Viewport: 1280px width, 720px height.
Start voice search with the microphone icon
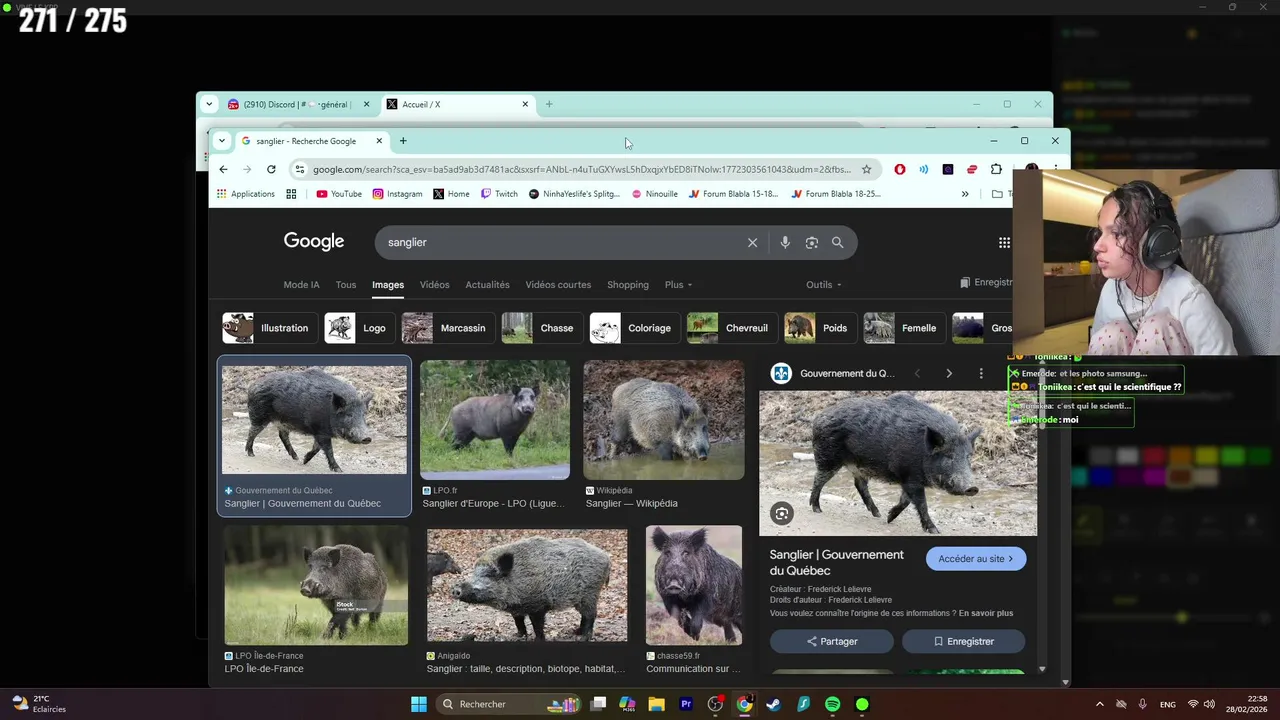point(785,242)
